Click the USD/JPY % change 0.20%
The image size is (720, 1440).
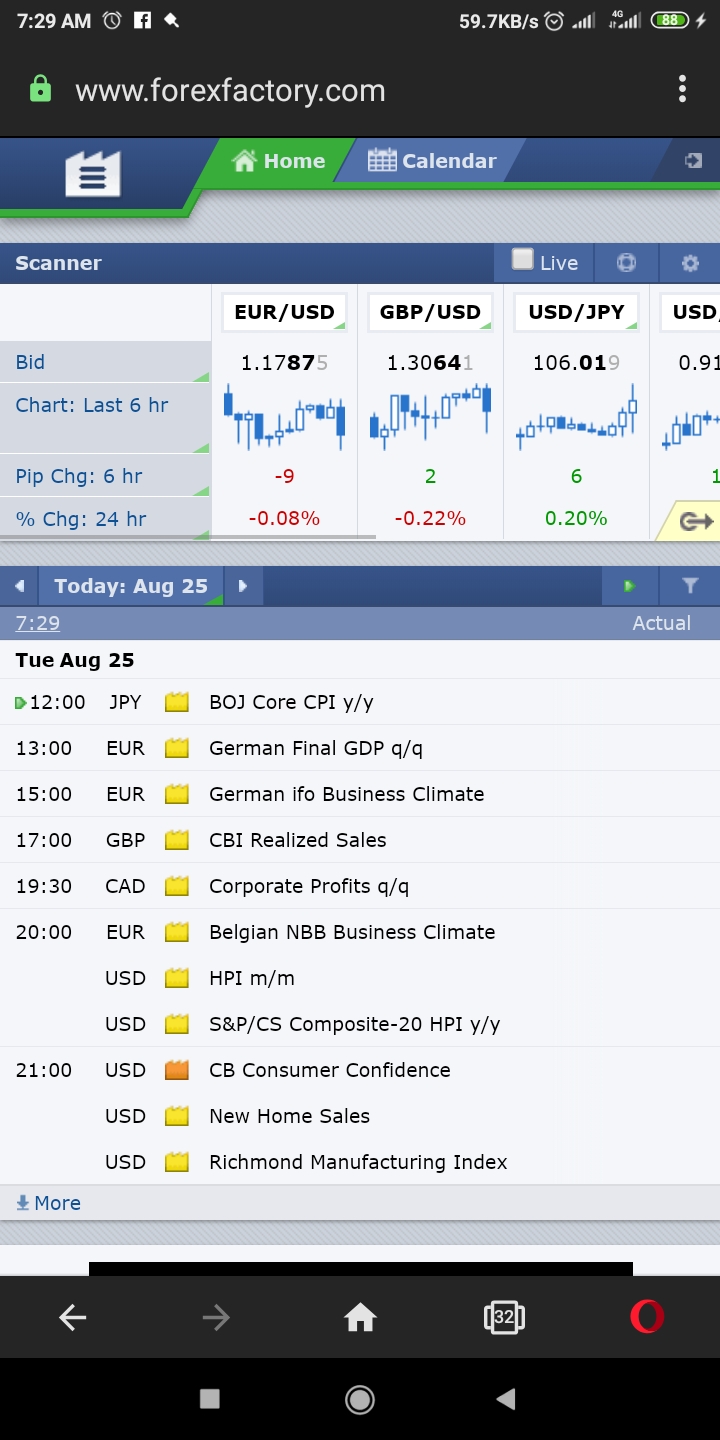pyautogui.click(x=576, y=518)
